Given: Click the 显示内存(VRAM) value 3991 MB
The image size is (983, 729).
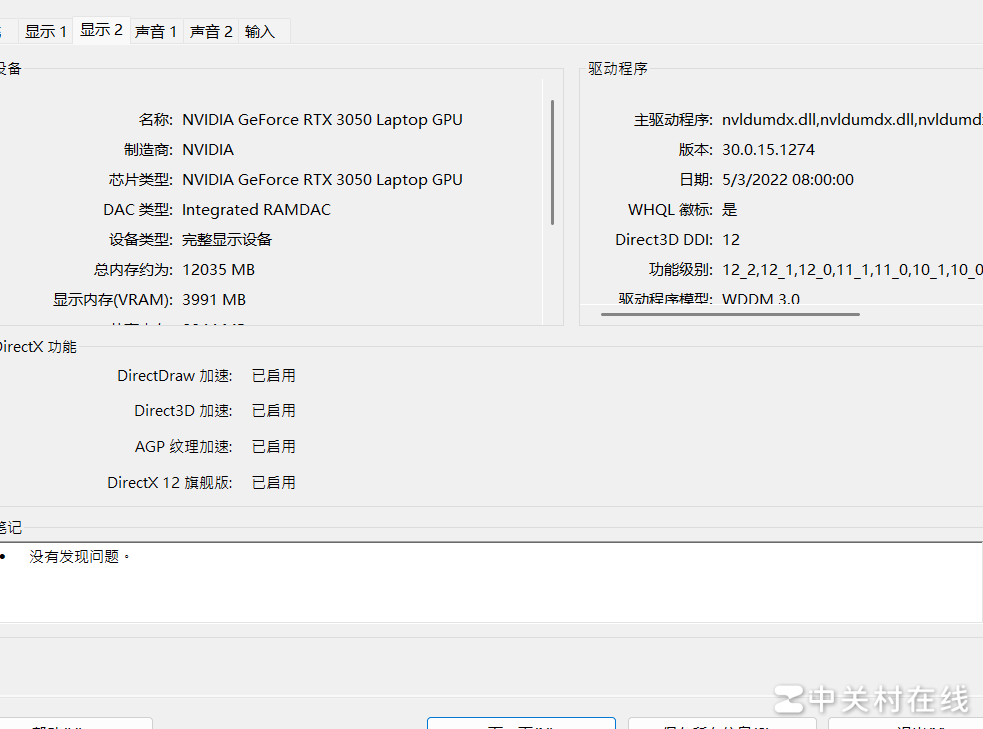Looking at the screenshot, I should pos(214,300).
